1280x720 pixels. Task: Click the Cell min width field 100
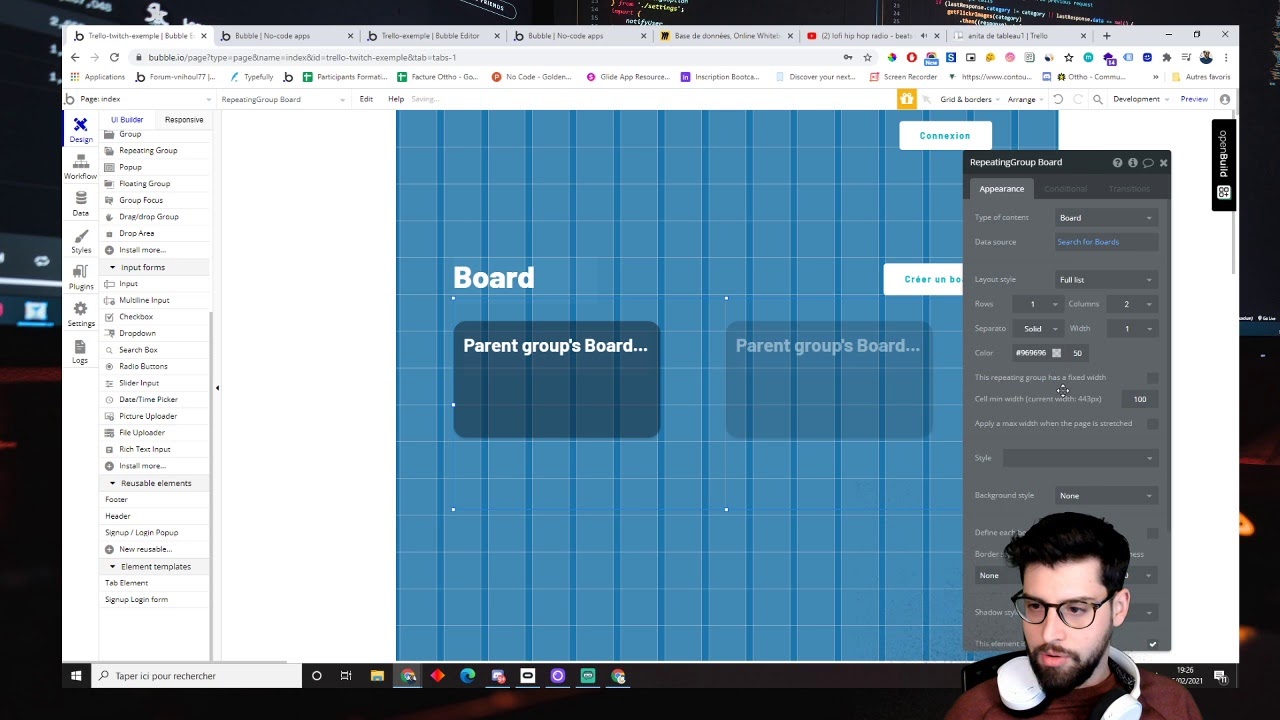point(1140,399)
